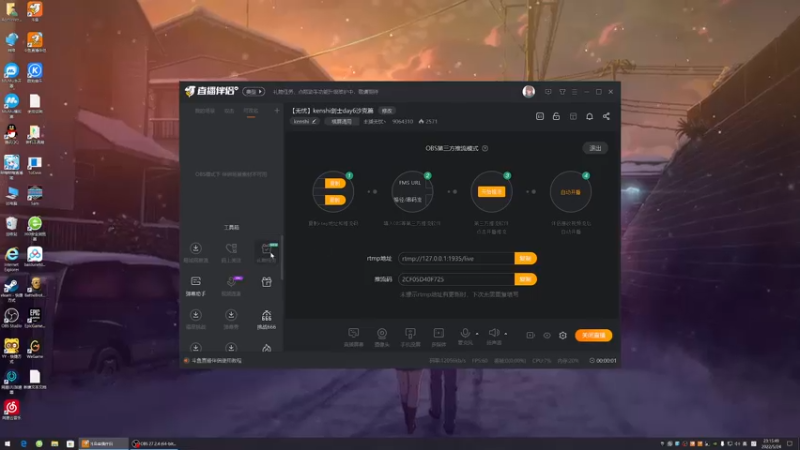The image size is (800, 450).
Task: Click the 直播伴侣 logo in the title bar
Action: coord(211,91)
